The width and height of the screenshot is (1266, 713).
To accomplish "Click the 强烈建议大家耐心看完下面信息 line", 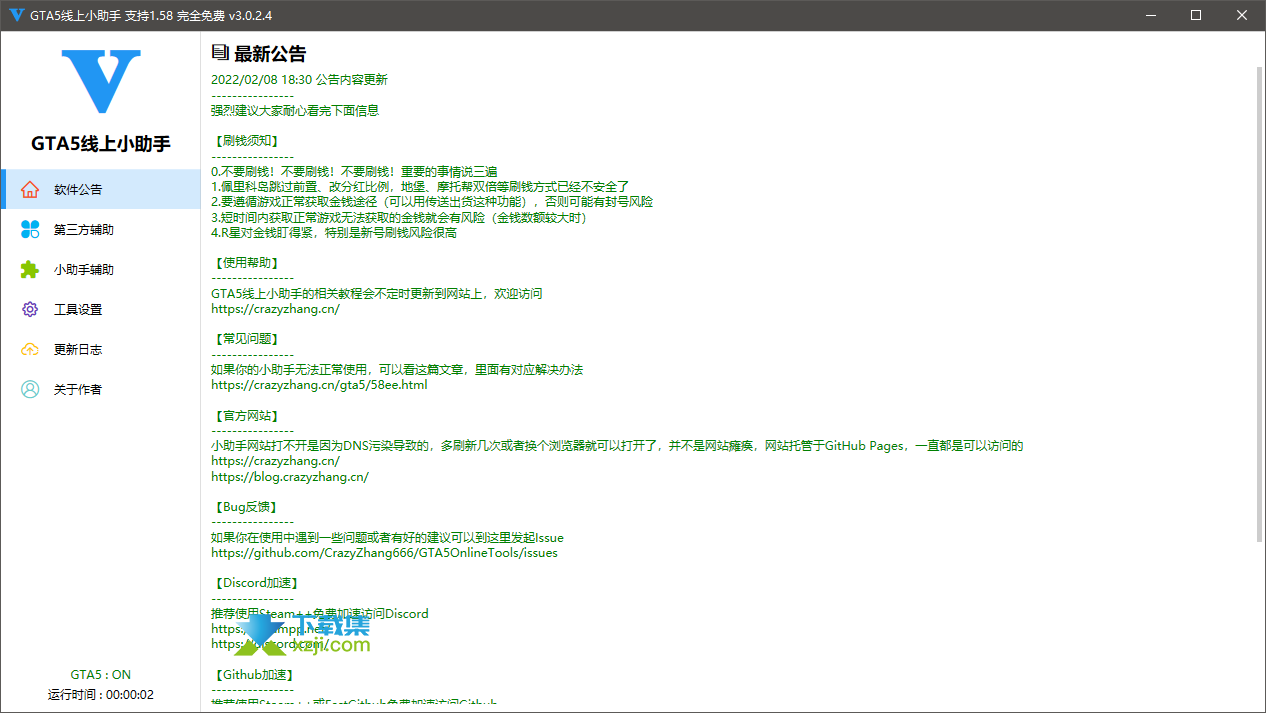I will click(x=295, y=111).
